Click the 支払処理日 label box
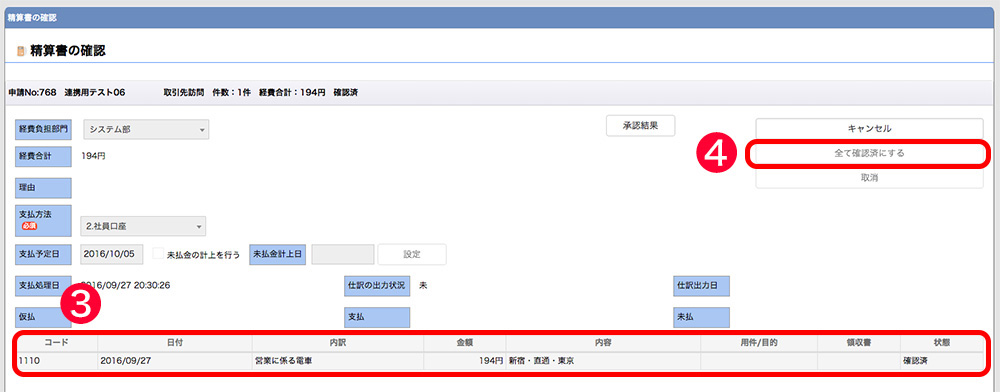This screenshot has height=392, width=1000. (x=43, y=286)
